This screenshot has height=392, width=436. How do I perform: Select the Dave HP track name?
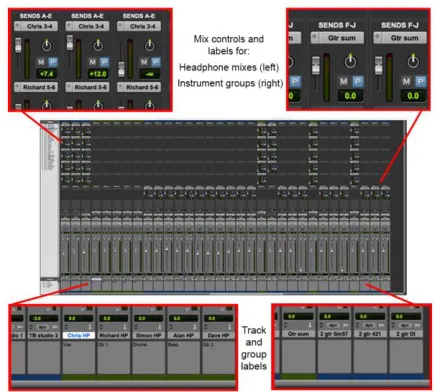[219, 336]
